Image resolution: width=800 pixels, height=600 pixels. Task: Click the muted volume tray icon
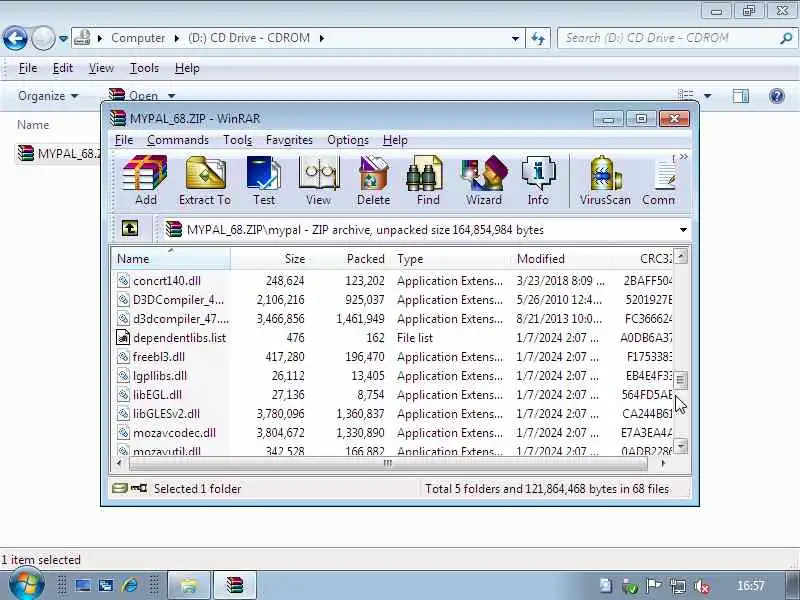pos(703,586)
